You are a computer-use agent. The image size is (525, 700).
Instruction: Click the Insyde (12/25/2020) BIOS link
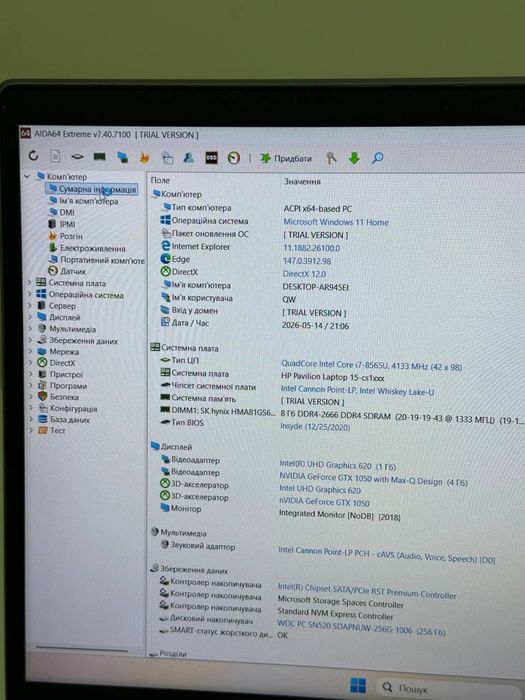click(315, 427)
